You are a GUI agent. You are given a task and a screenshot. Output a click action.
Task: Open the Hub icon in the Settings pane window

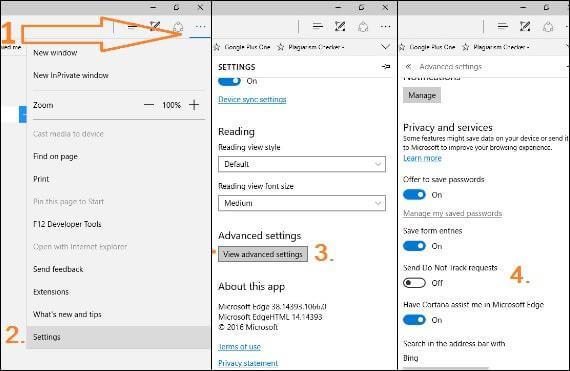318,26
